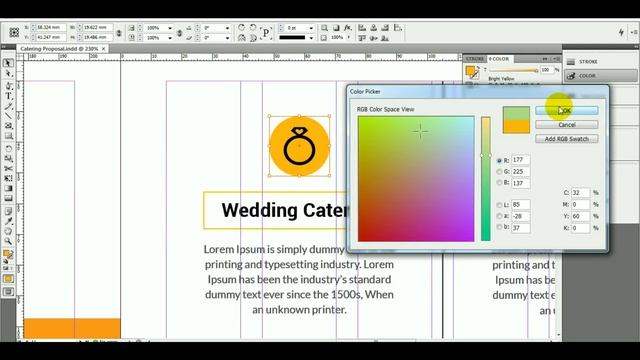
Task: Open the X scale percentage dropdown
Action: [170, 28]
